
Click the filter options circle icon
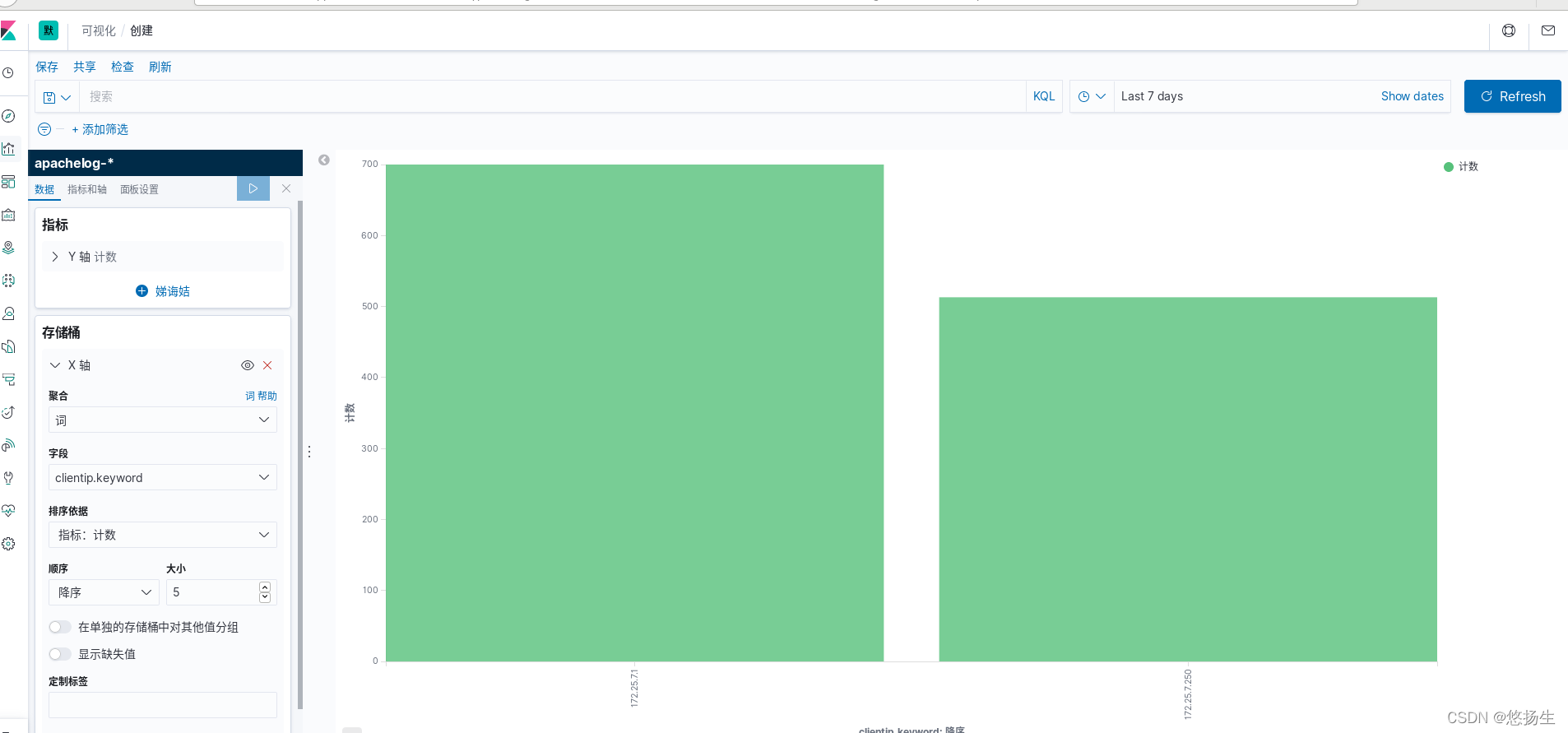click(x=44, y=129)
